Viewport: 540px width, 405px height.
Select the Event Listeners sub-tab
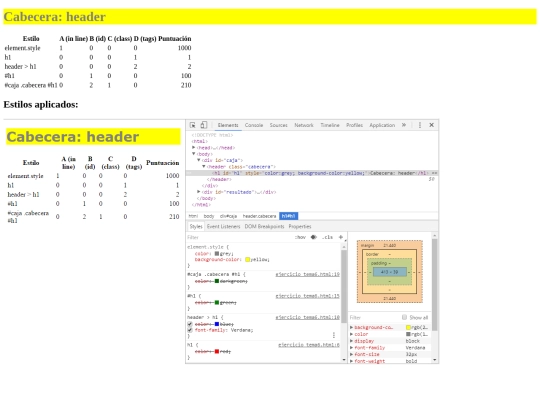click(x=223, y=226)
